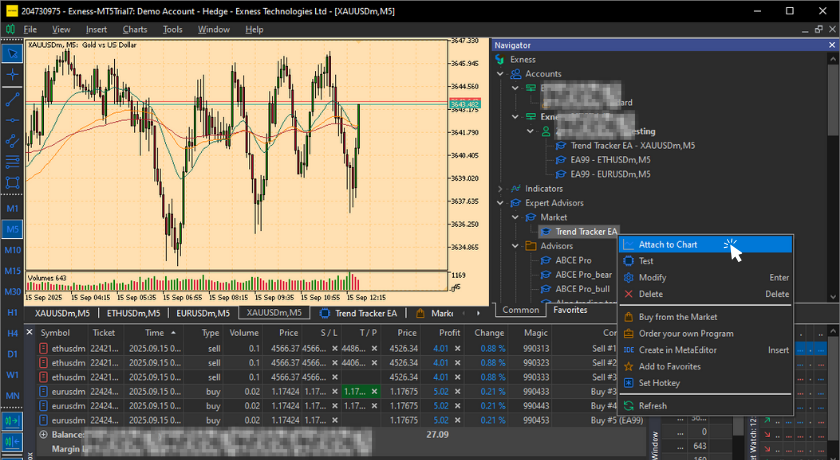Open the Window menu
The image size is (840, 460).
pyautogui.click(x=214, y=29)
